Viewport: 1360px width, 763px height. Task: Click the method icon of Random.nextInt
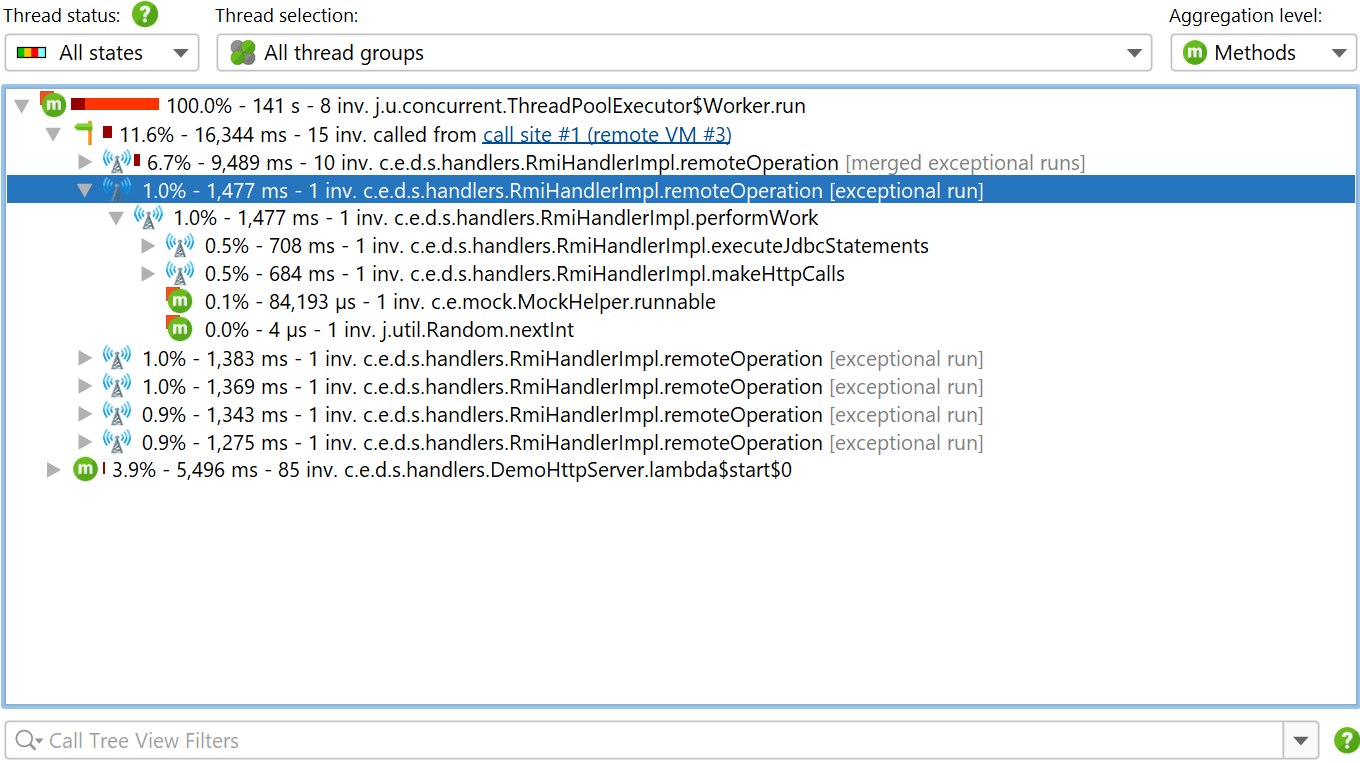point(179,329)
